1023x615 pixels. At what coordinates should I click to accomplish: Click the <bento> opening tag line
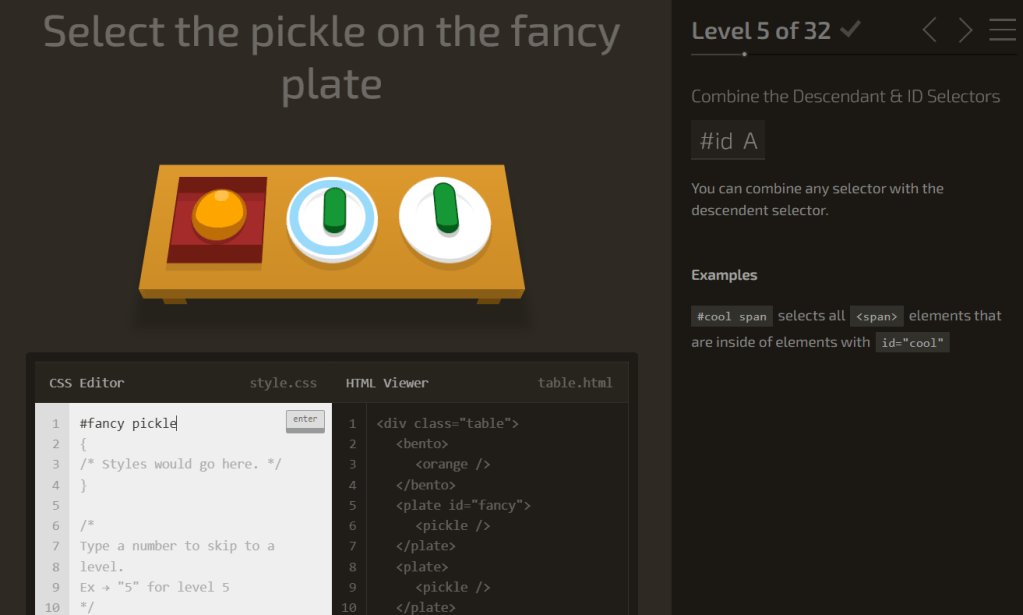(x=422, y=443)
